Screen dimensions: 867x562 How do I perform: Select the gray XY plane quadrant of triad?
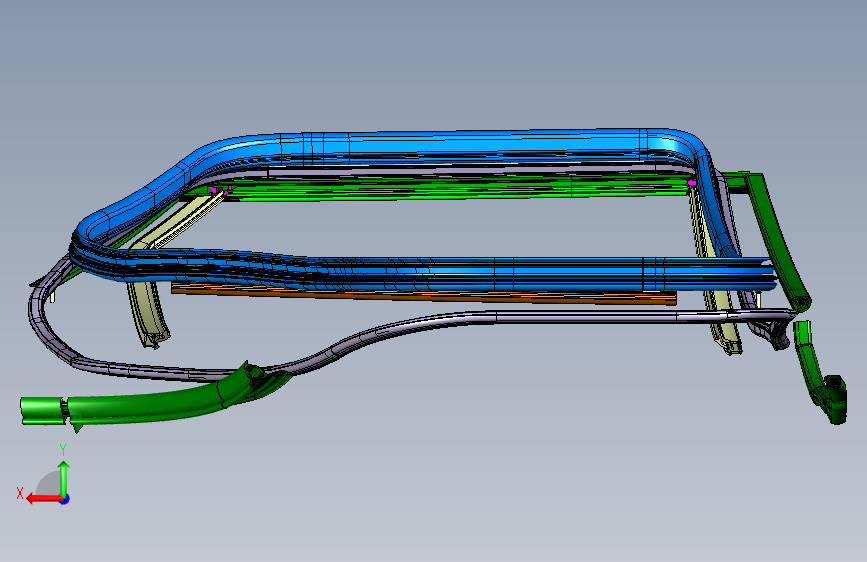pyautogui.click(x=50, y=484)
